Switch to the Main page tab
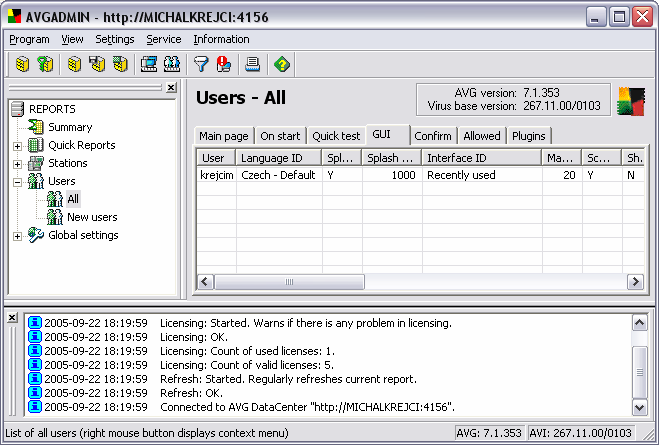Viewport: 659px width, 445px height. tap(224, 136)
